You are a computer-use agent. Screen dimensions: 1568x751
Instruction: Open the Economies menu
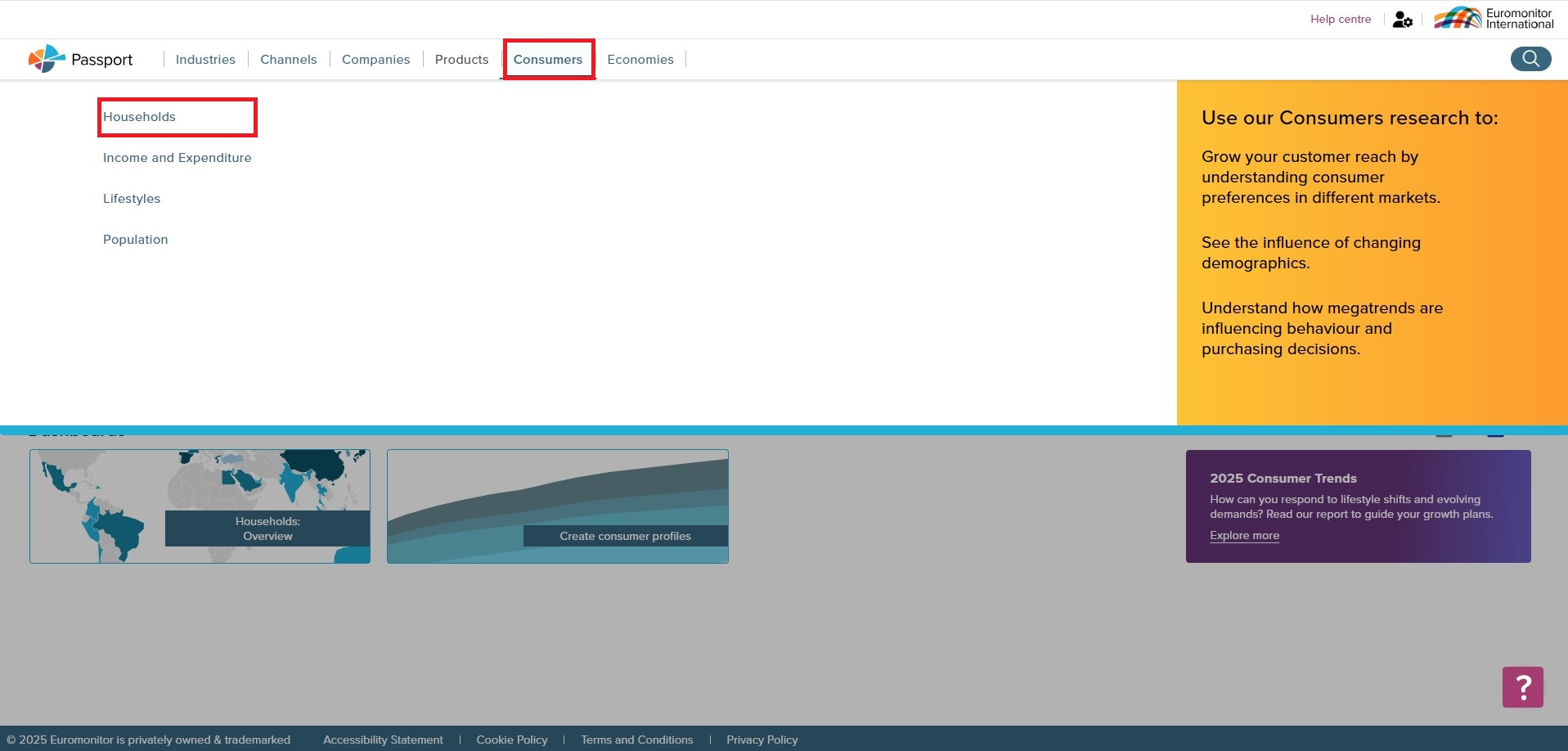[640, 60]
